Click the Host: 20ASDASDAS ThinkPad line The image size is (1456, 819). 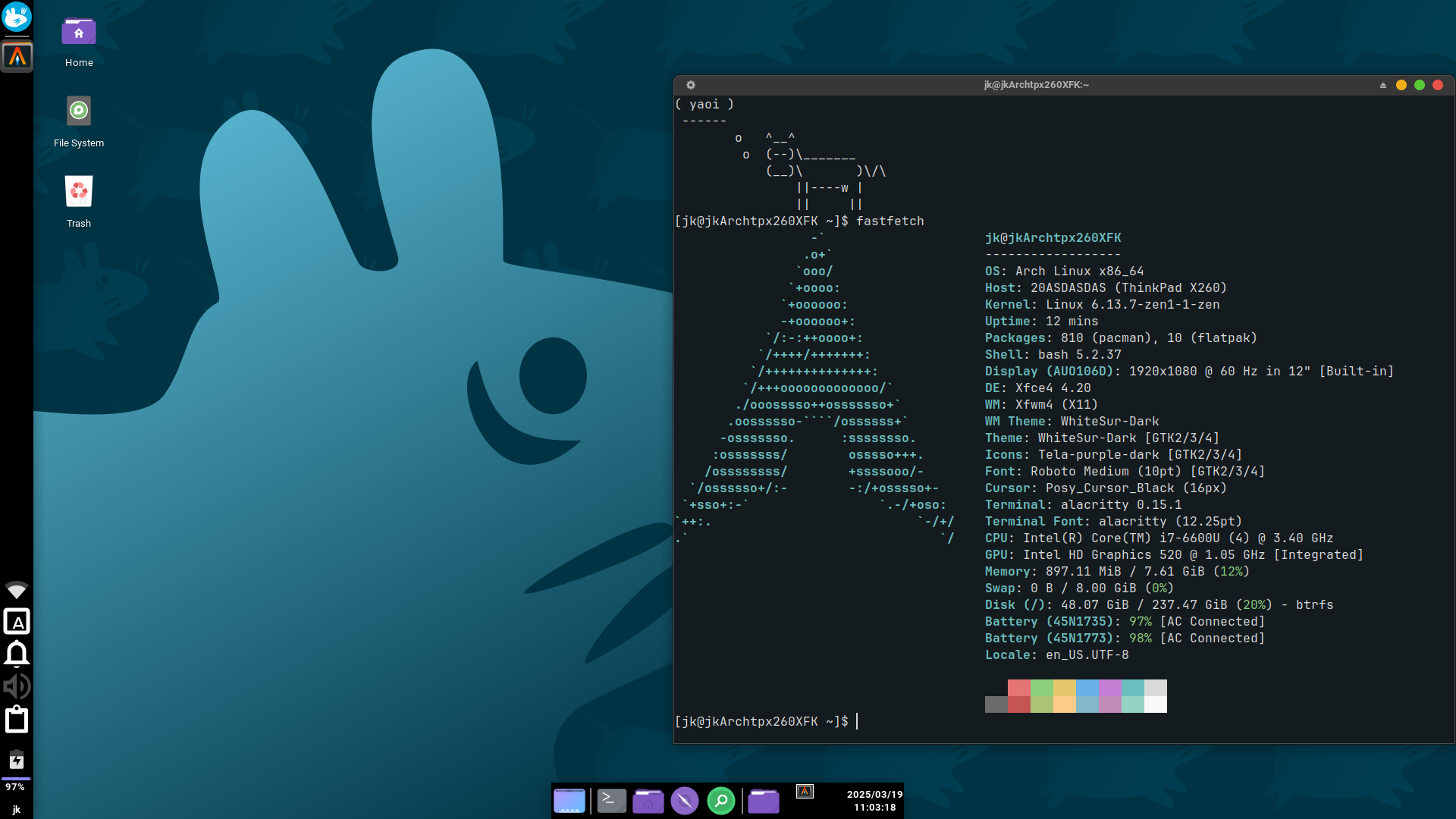click(1106, 287)
